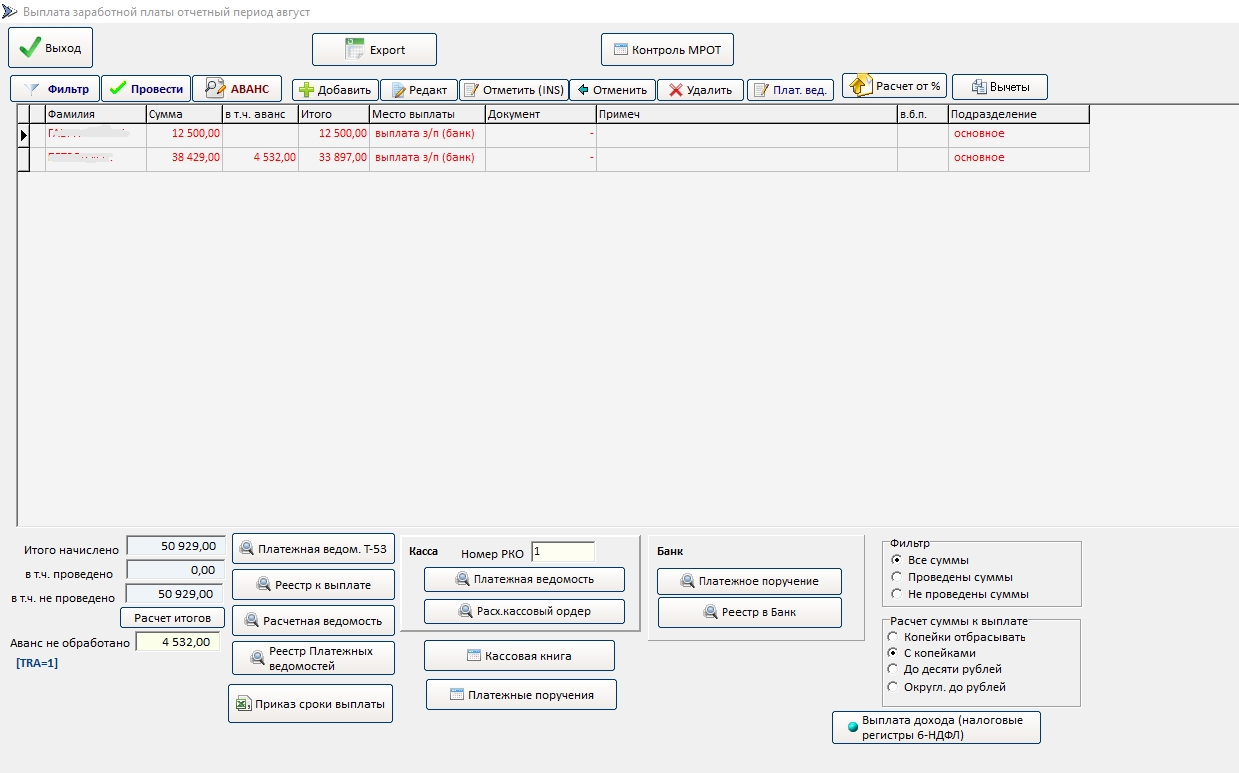Click the Аванс не обработано field
Viewport: 1239px width, 773px height.
pyautogui.click(x=177, y=642)
